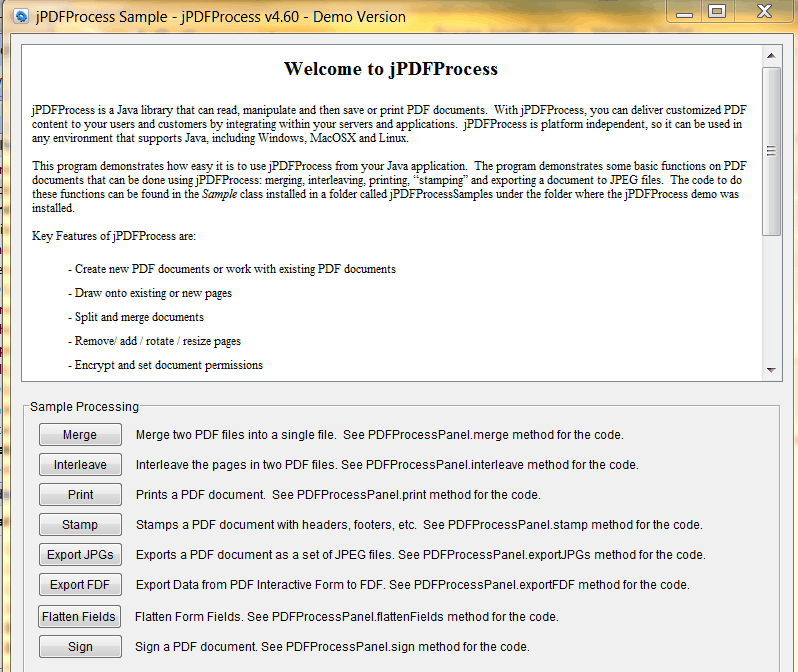Click '- Encrypt and set document permissions'
The image size is (798, 672).
(x=165, y=365)
